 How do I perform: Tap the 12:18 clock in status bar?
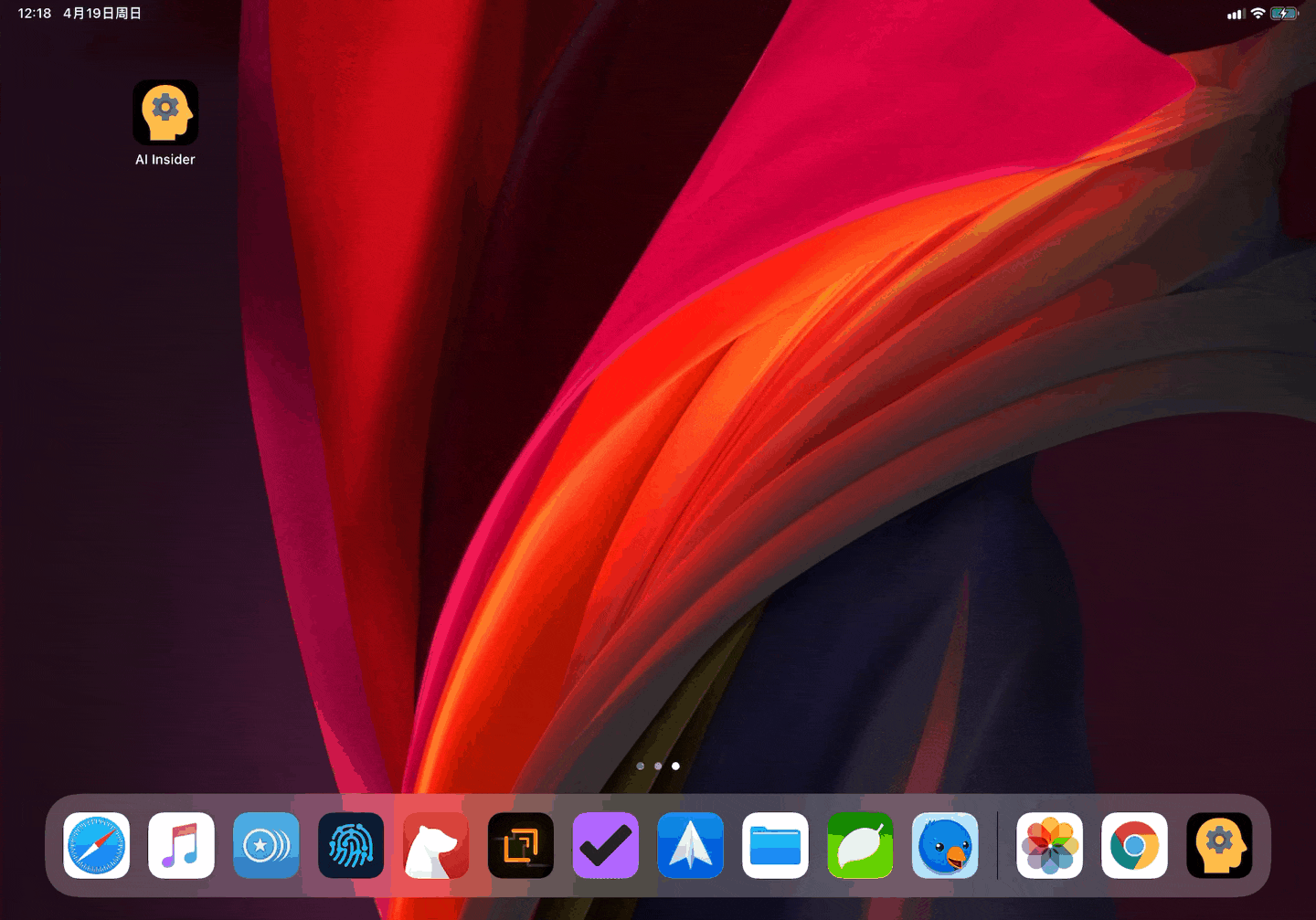tap(35, 14)
